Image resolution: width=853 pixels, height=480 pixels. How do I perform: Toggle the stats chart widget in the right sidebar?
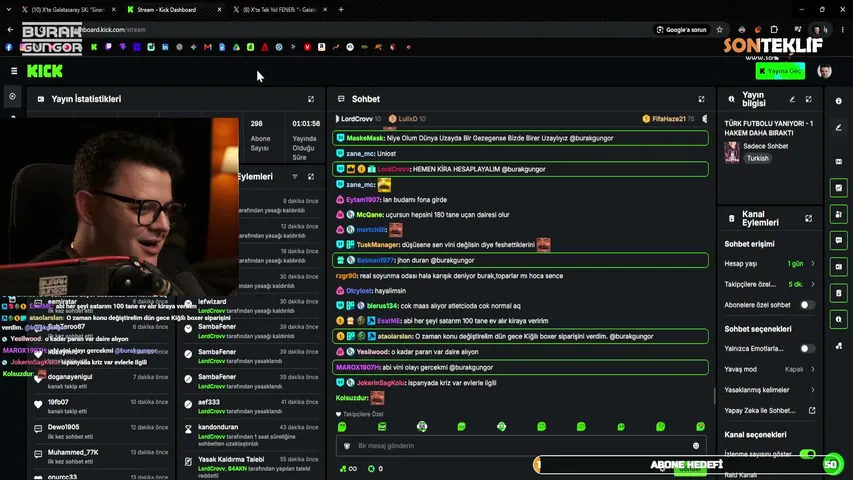838,188
